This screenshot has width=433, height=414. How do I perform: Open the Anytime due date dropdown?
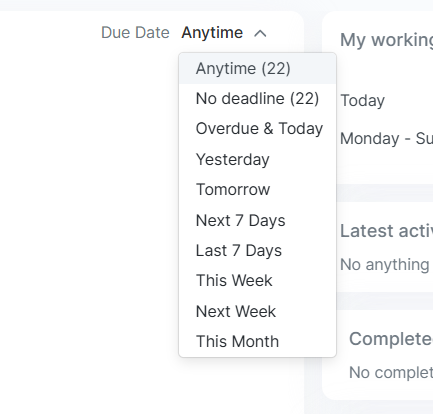click(x=212, y=33)
